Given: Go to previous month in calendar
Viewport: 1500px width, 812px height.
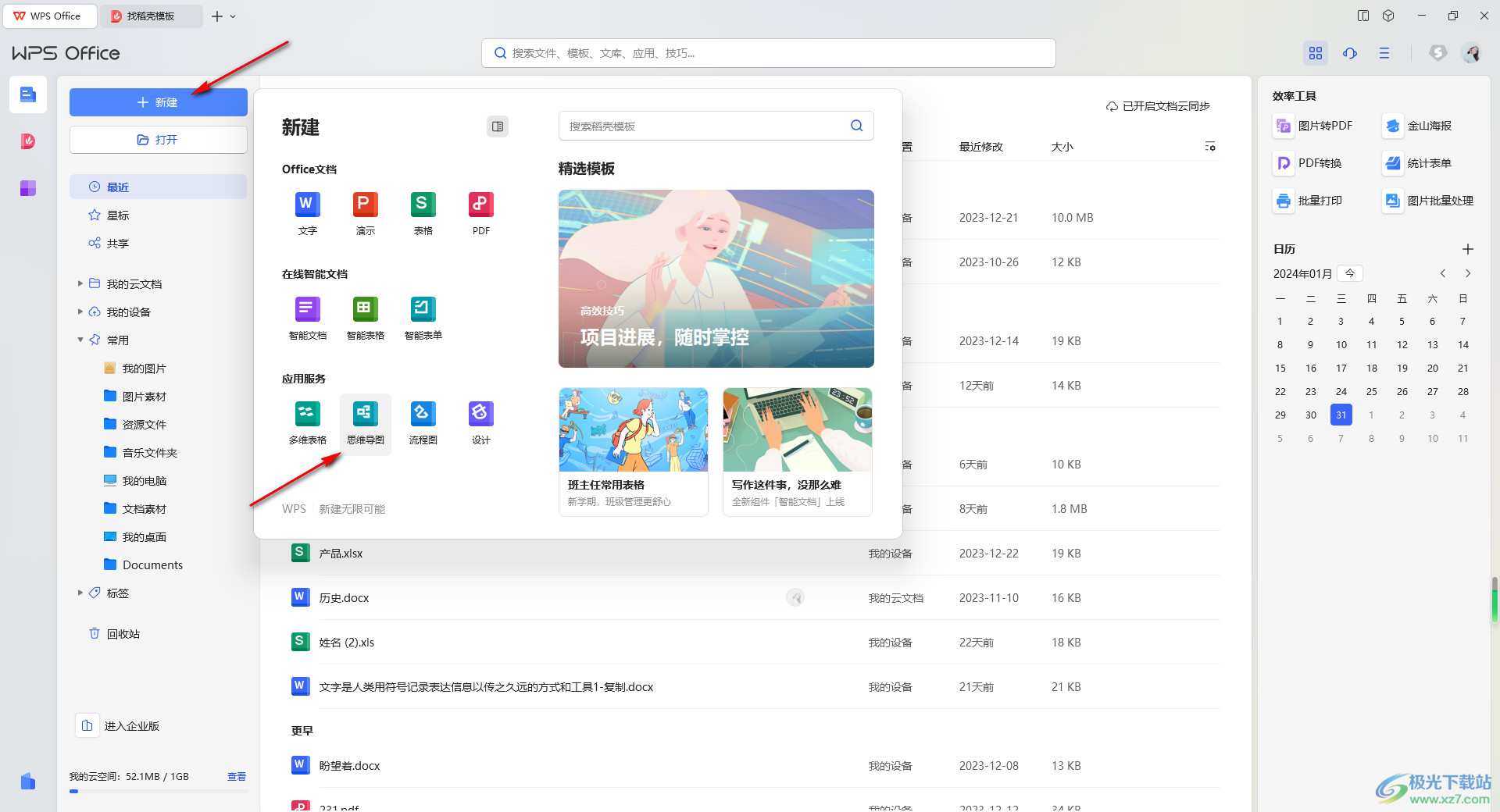Looking at the screenshot, I should [x=1443, y=273].
